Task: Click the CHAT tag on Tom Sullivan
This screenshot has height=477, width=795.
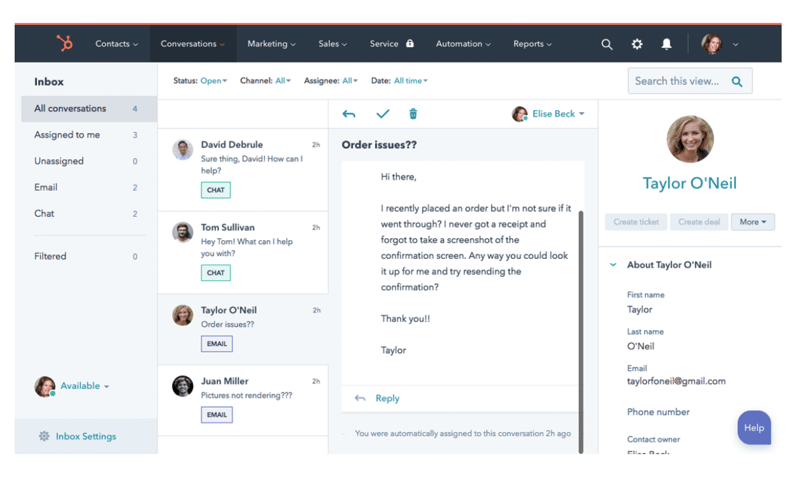Action: (x=215, y=273)
